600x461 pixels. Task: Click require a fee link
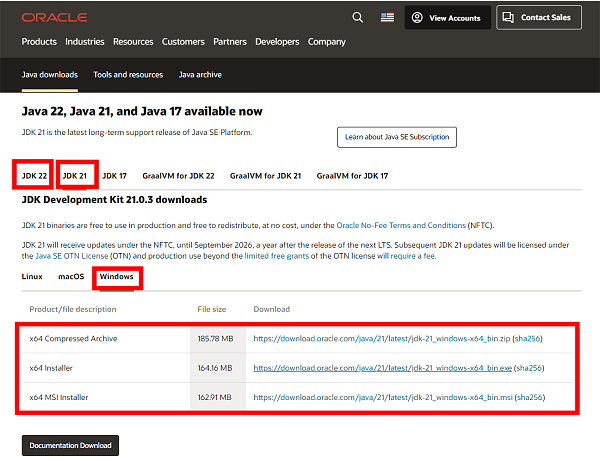[412, 256]
